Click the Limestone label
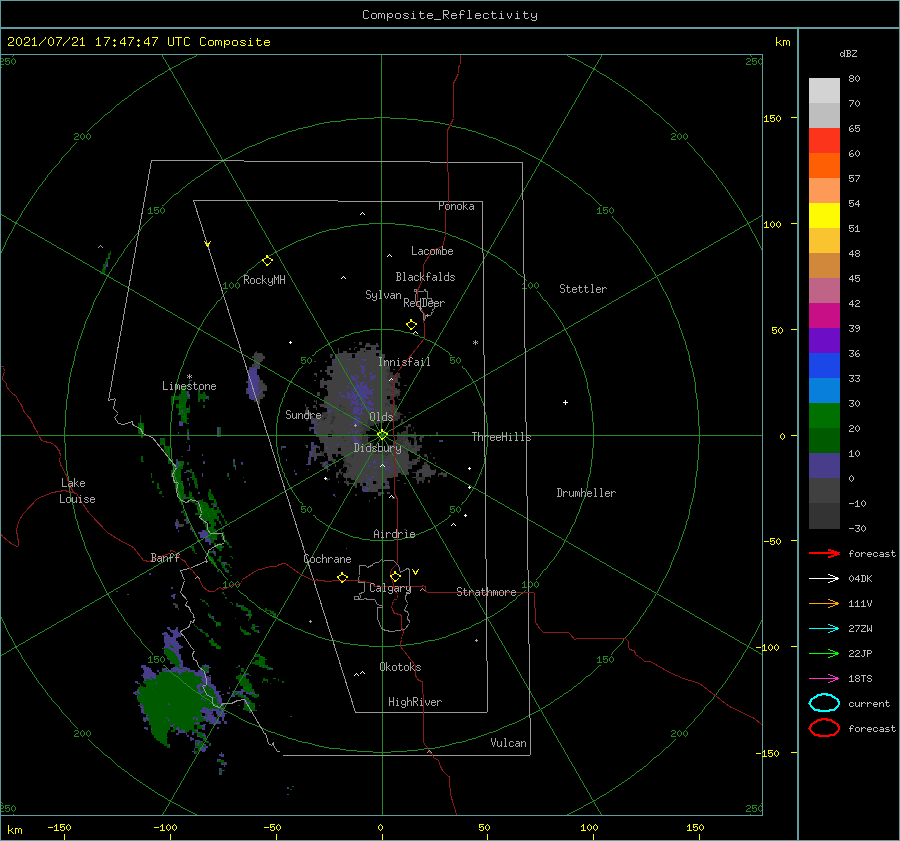The width and height of the screenshot is (900, 841). [x=189, y=386]
